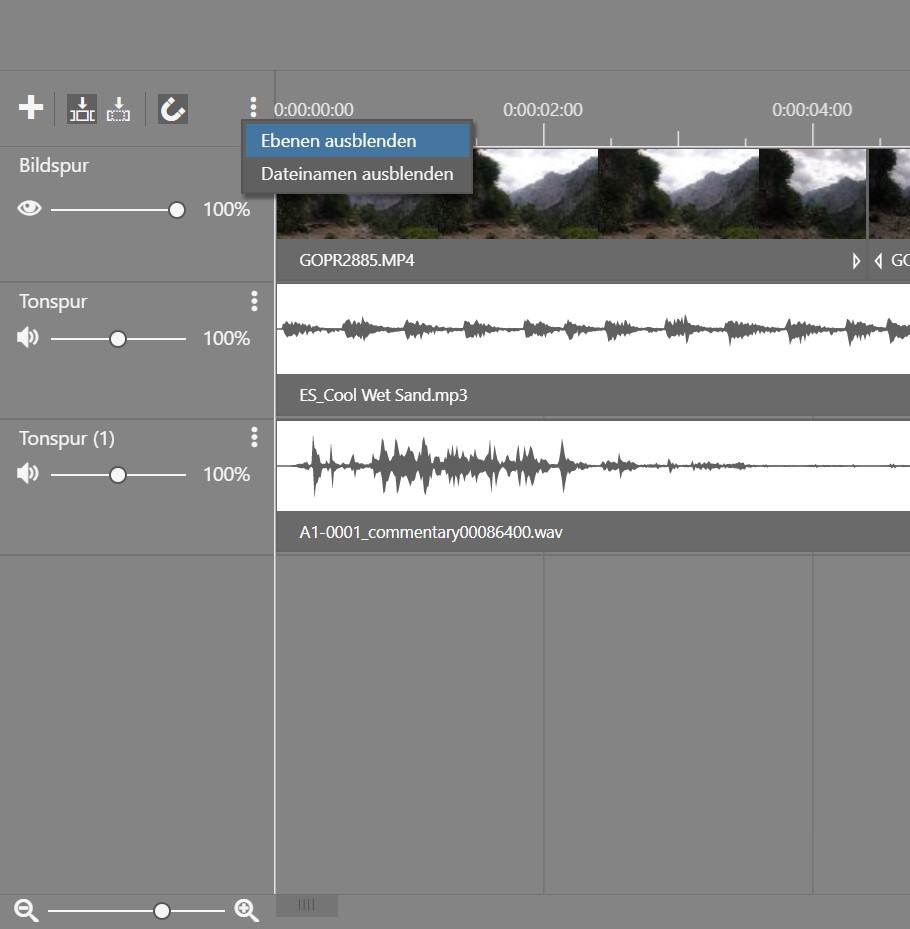Open the kebab menu on Tonspur (1)

(254, 437)
